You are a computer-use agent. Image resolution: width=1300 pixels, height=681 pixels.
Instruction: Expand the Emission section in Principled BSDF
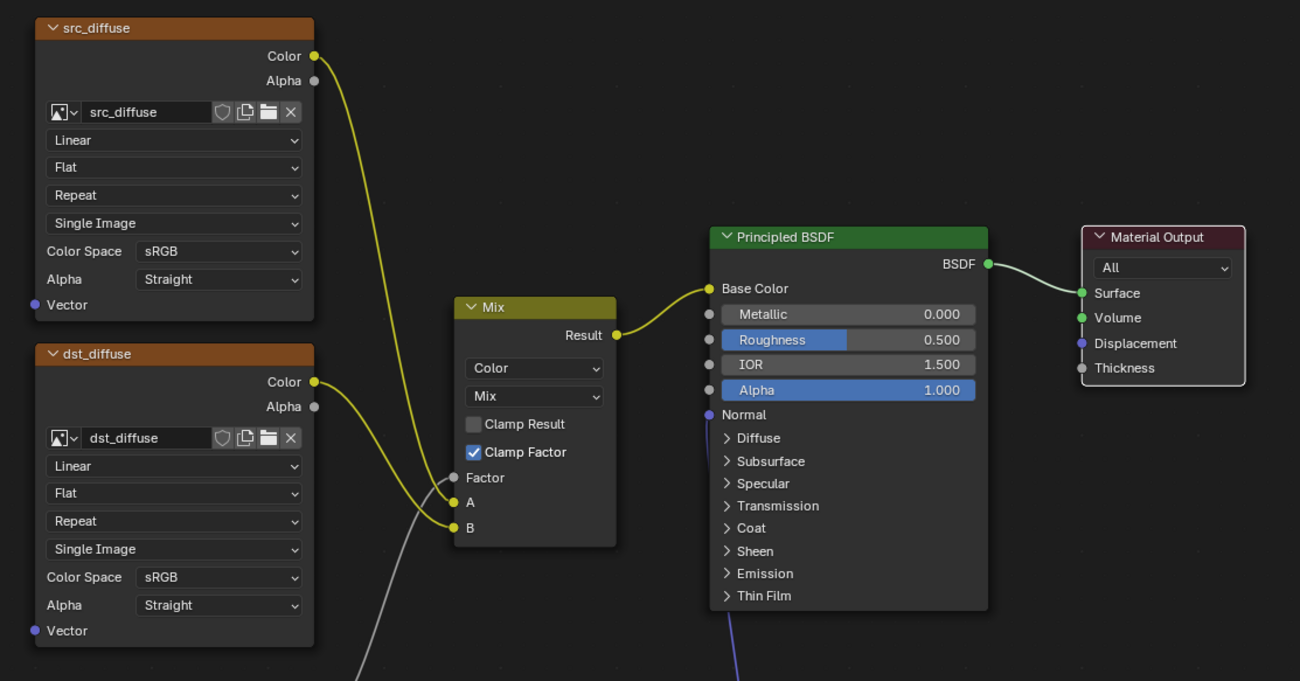tap(728, 573)
